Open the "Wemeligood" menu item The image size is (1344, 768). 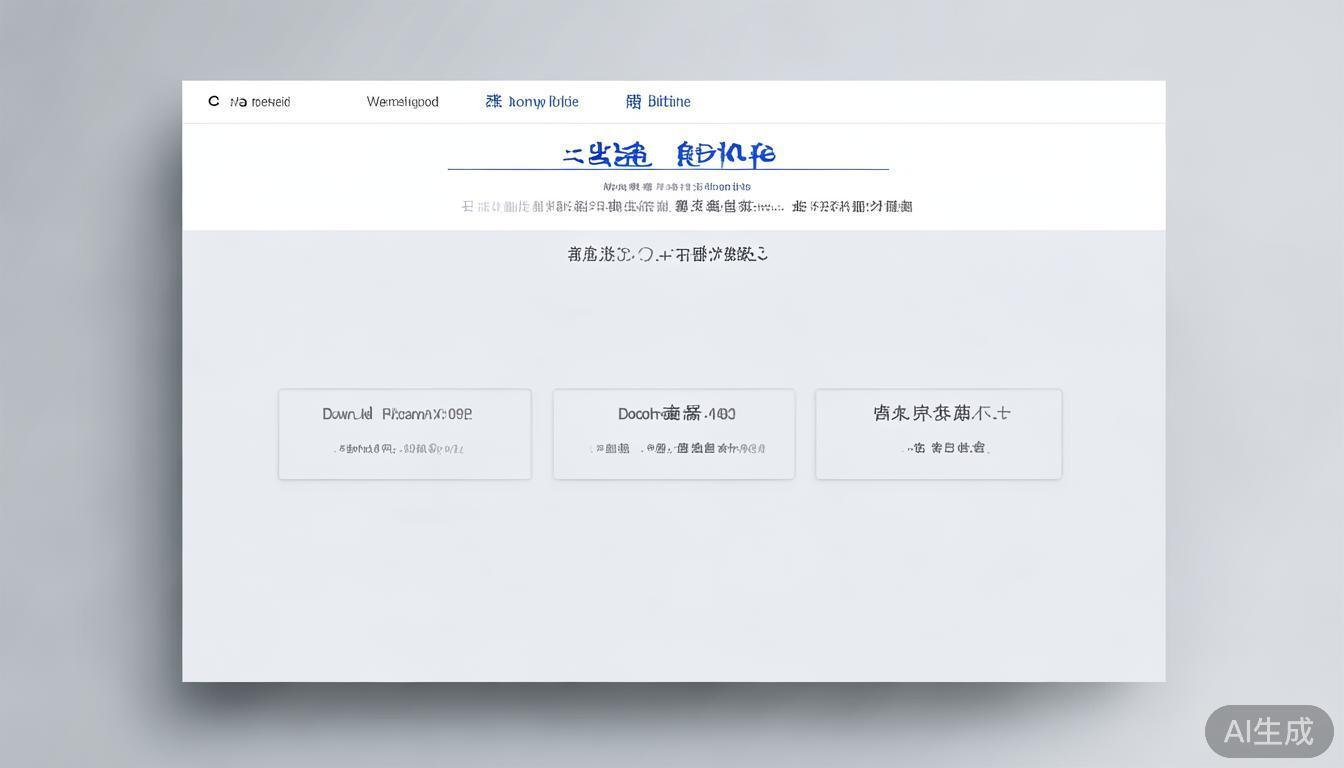402,101
